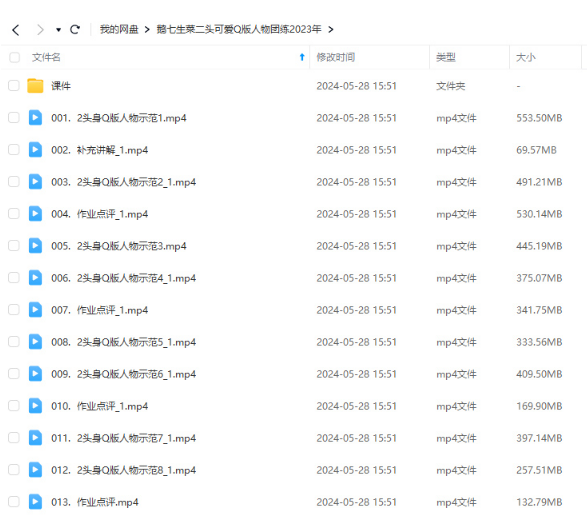Expand the chevron at the end of the breadcrumb
This screenshot has width=587, height=523.
[x=331, y=30]
